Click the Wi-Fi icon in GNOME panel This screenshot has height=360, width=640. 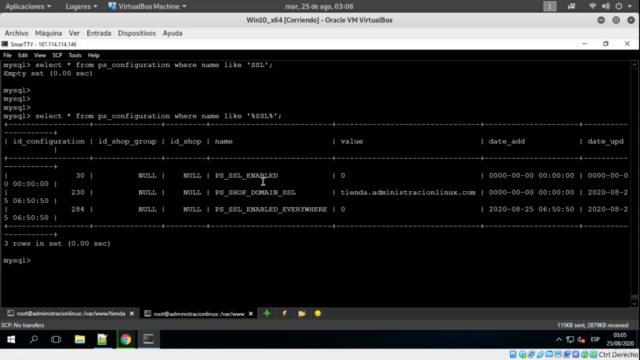592,6
